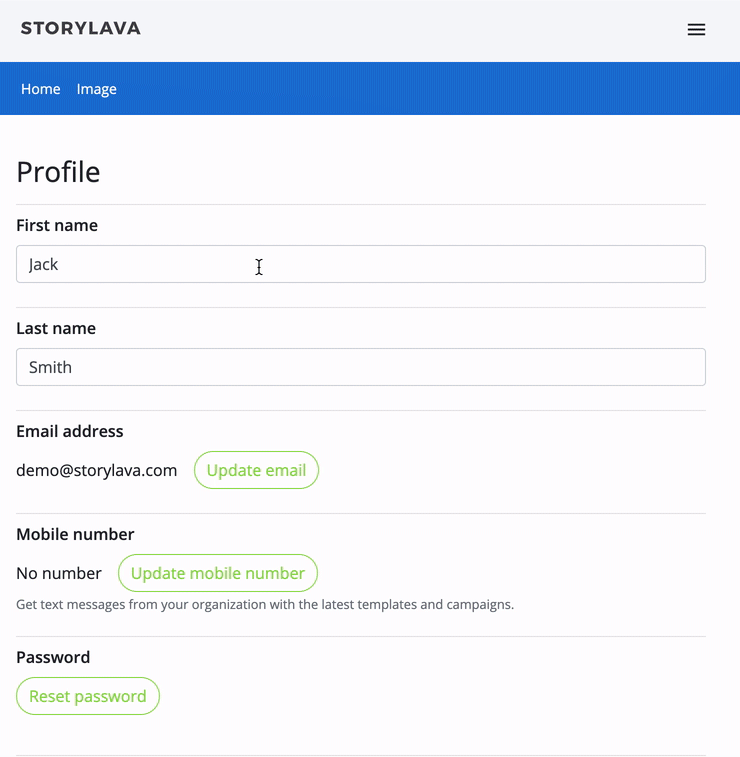The width and height of the screenshot is (740, 757).
Task: Click the Profile page heading
Action: pos(59,172)
